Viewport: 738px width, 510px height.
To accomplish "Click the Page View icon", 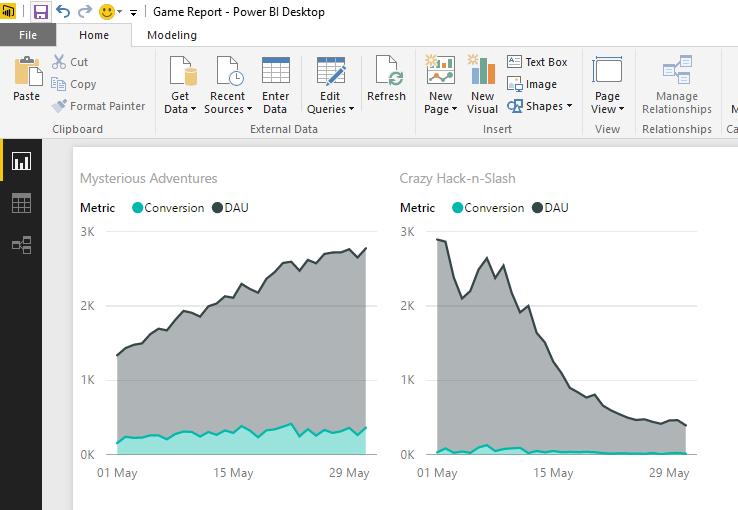I will pyautogui.click(x=607, y=71).
